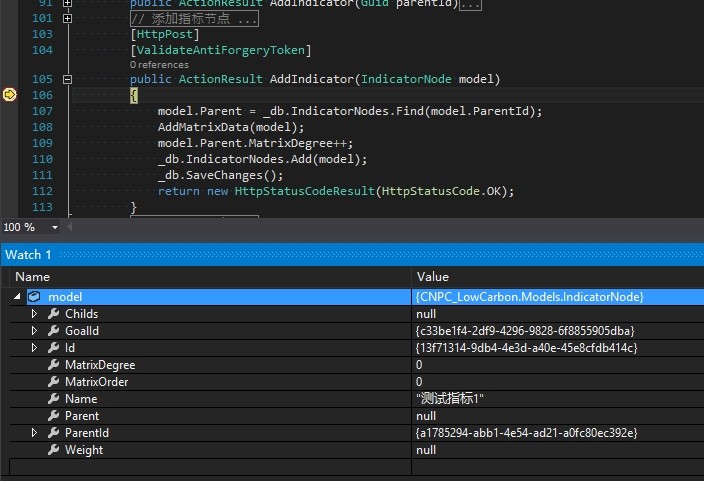Click the wrench icon beside Childs
This screenshot has height=481, width=704.
[53, 313]
